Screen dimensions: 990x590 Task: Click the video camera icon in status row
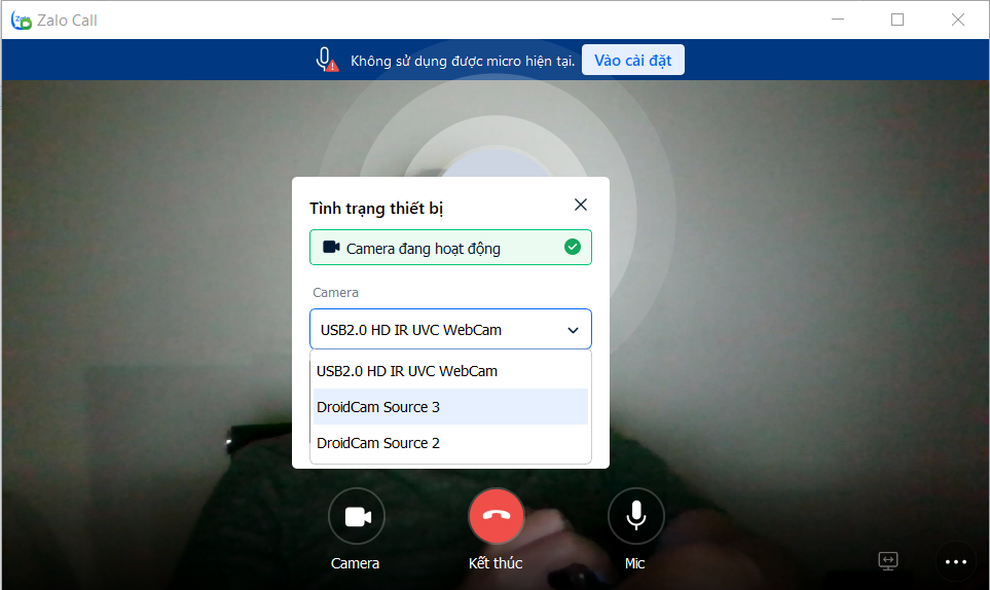pyautogui.click(x=331, y=247)
